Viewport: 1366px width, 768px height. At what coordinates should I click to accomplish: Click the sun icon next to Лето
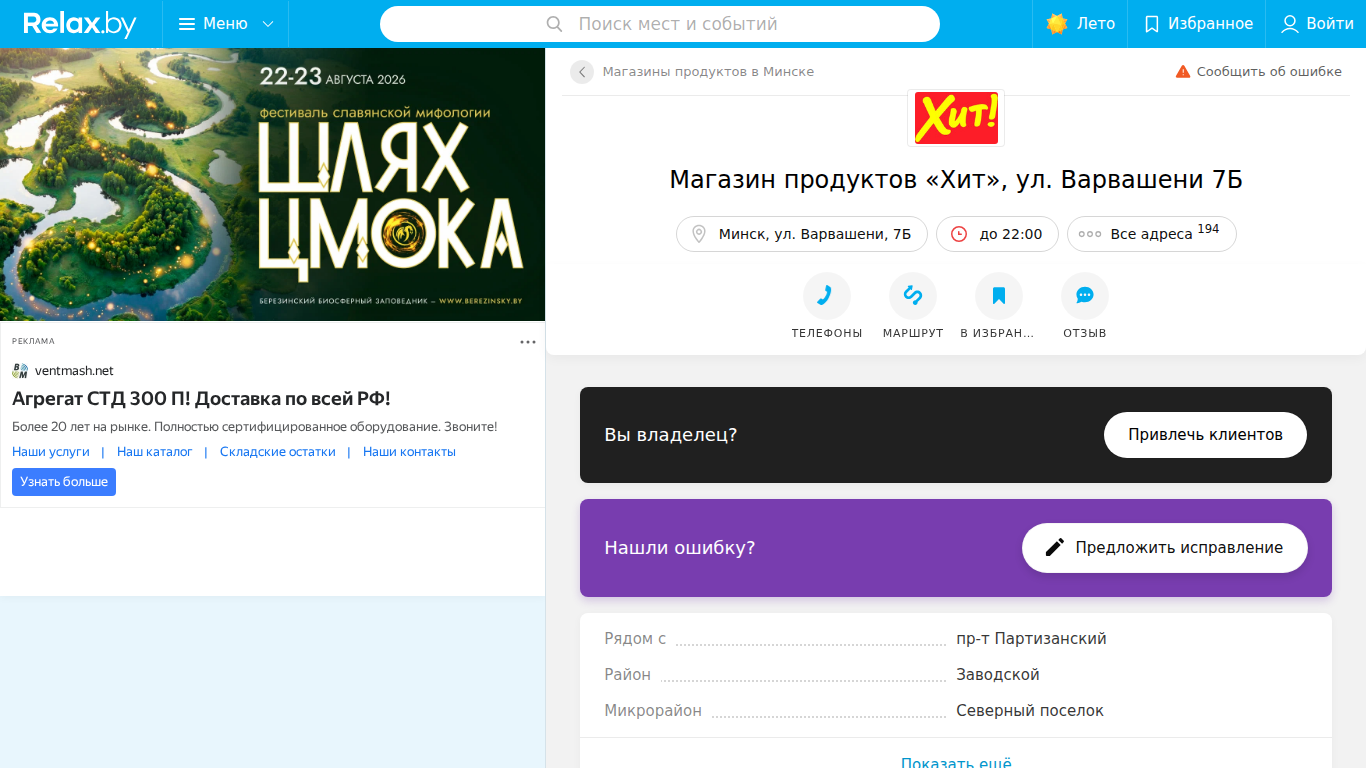pos(1057,24)
